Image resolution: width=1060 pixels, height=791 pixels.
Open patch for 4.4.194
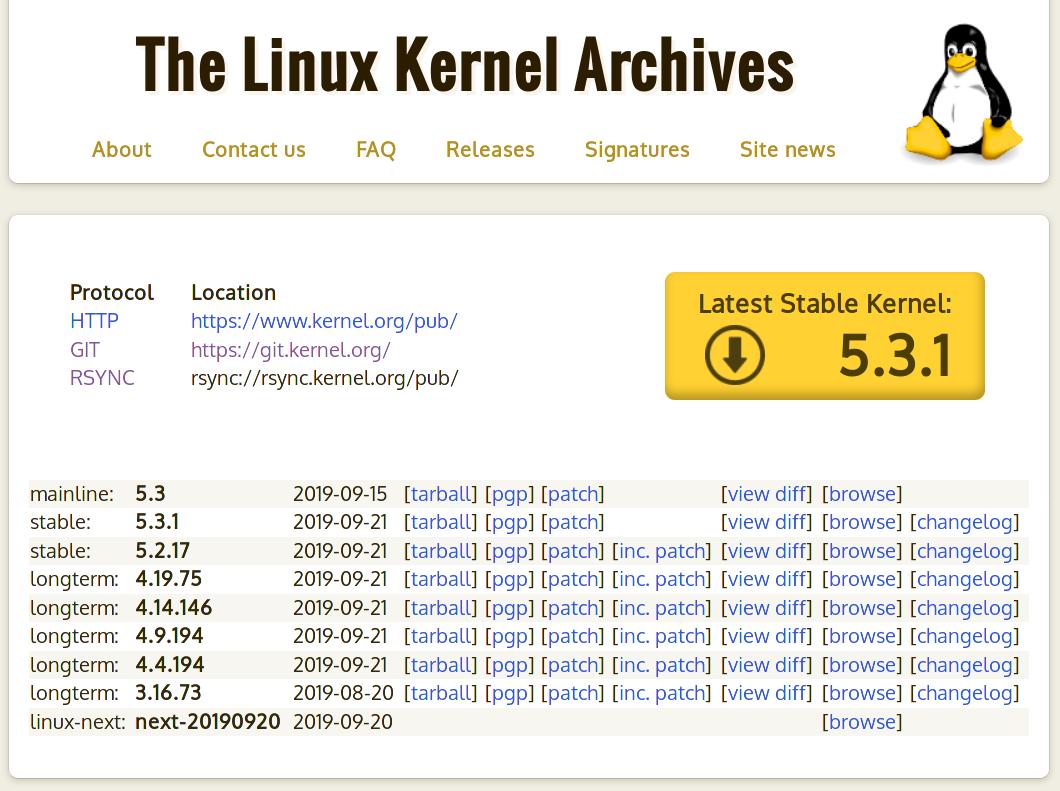[573, 665]
